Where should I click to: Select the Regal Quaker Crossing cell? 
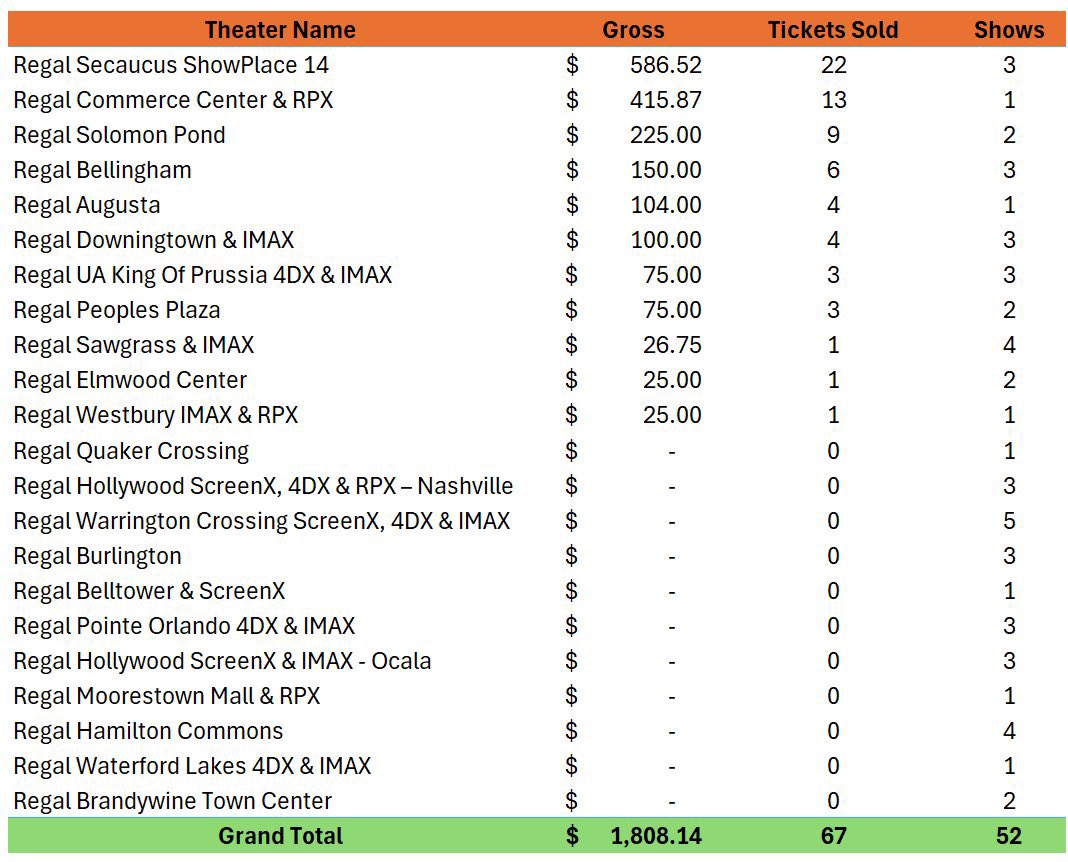131,451
